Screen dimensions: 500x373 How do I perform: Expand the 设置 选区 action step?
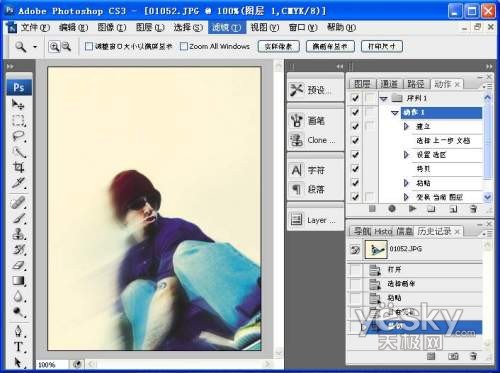pyautogui.click(x=406, y=155)
